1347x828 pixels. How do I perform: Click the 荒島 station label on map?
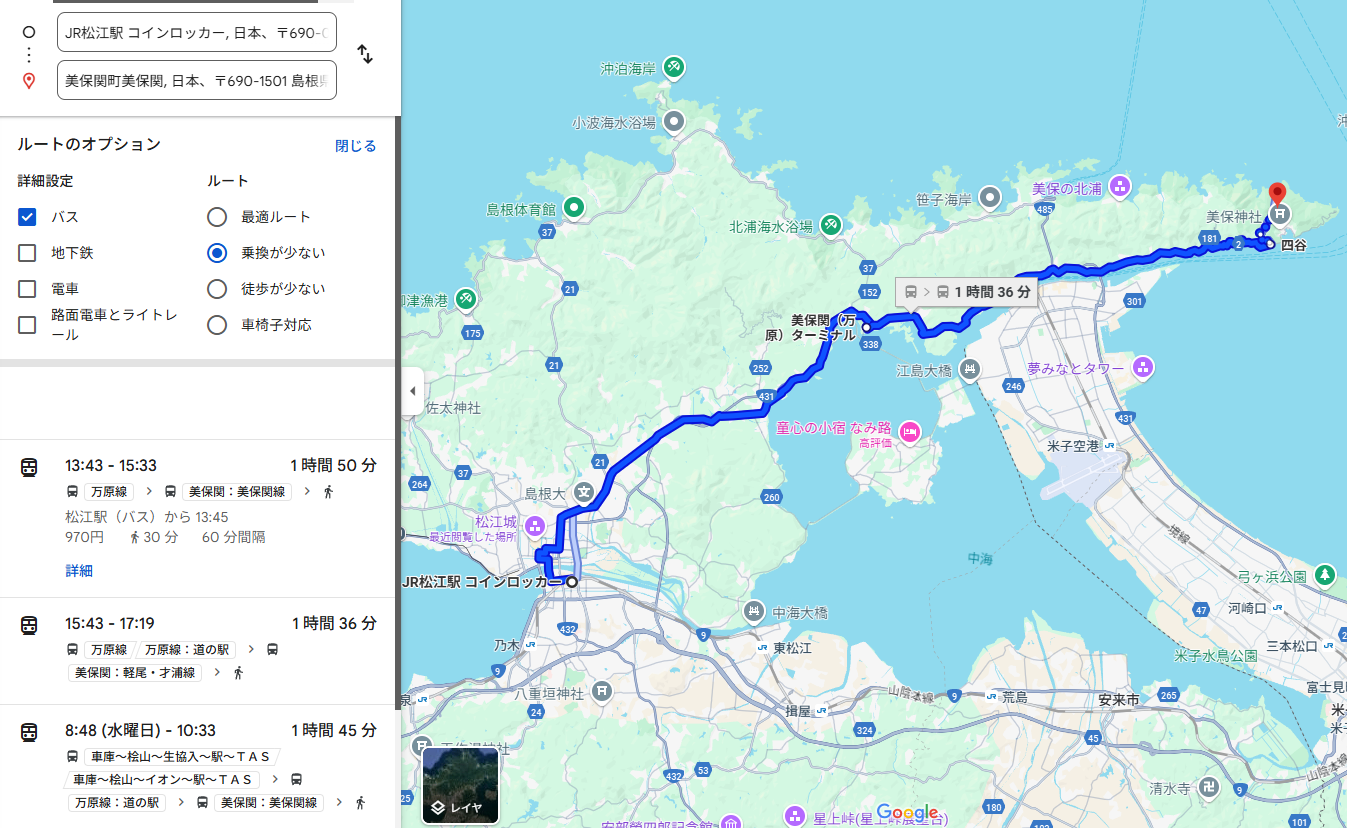[x=1015, y=697]
